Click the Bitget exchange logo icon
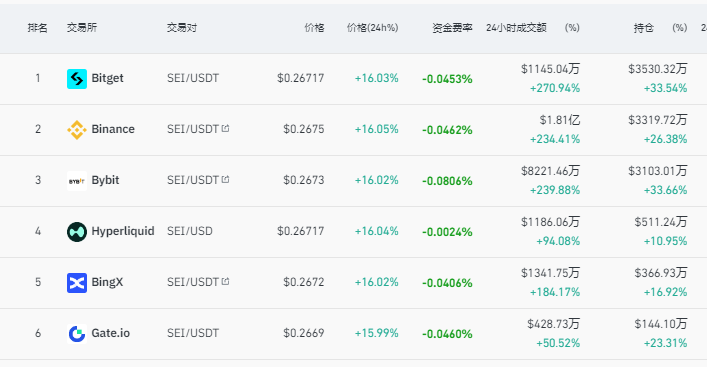The width and height of the screenshot is (707, 367). tap(77, 79)
